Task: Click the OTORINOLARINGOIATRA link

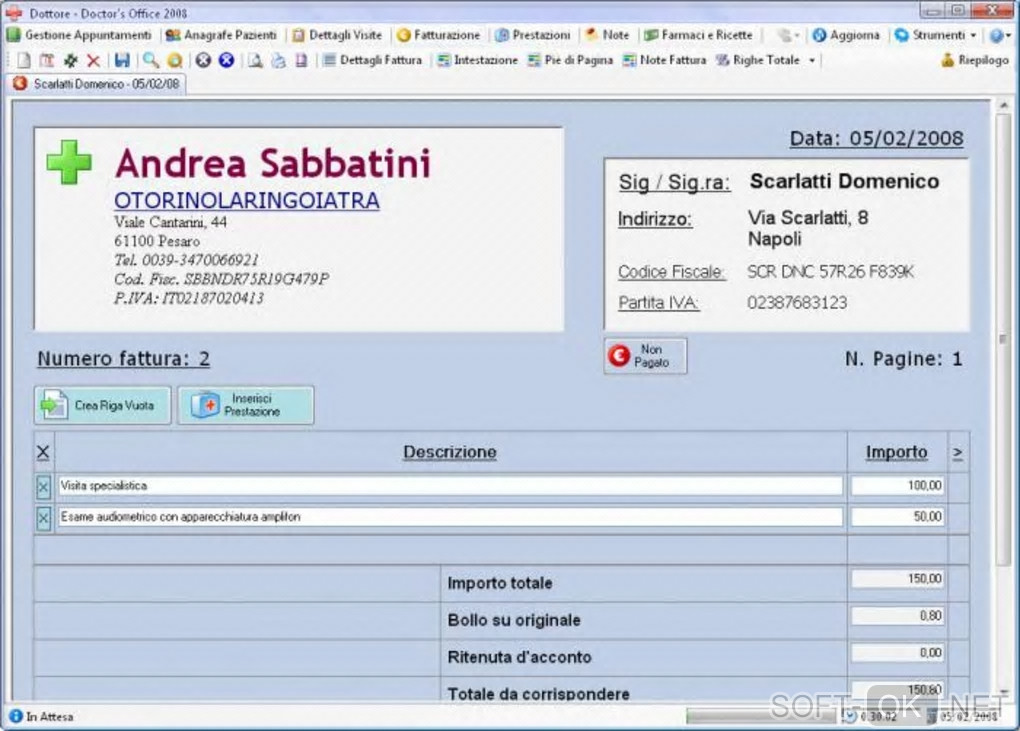Action: [x=247, y=200]
